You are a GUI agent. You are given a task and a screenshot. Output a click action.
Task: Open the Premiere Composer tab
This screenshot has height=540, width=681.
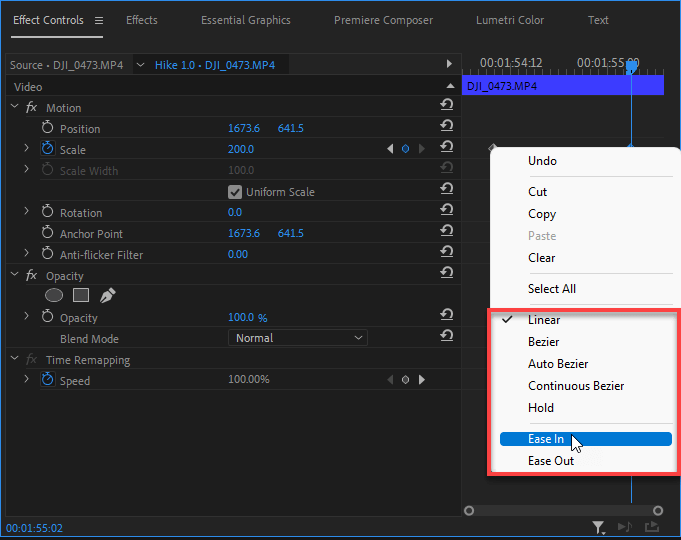pyautogui.click(x=383, y=20)
